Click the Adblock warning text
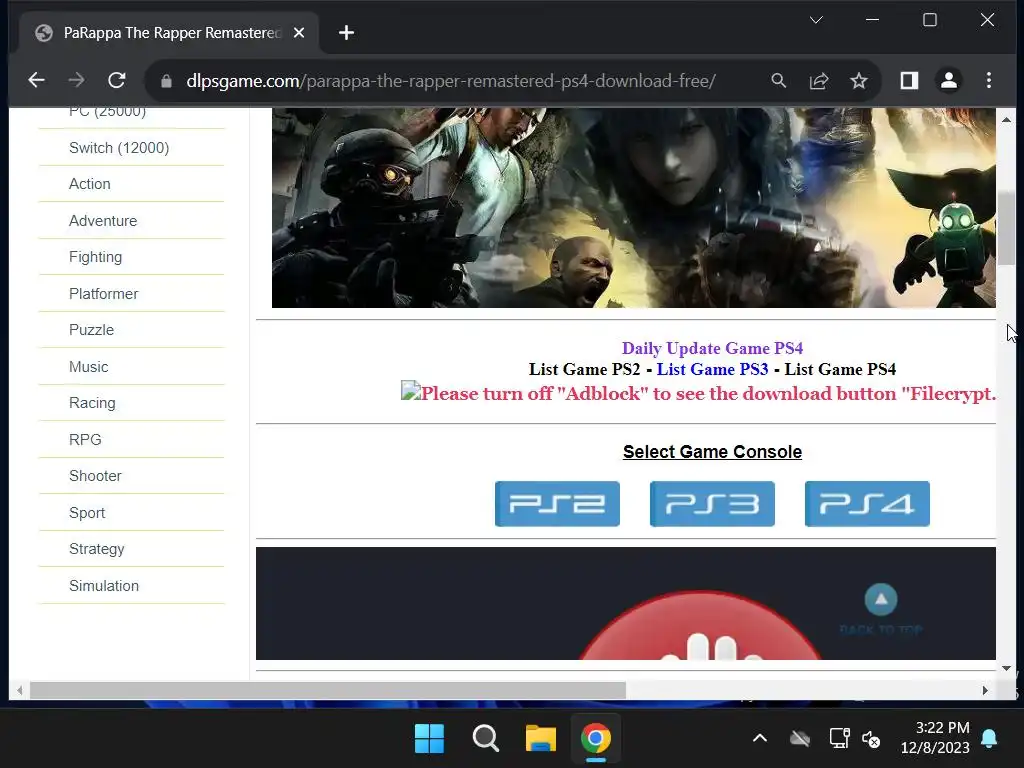This screenshot has height=768, width=1024. (709, 393)
